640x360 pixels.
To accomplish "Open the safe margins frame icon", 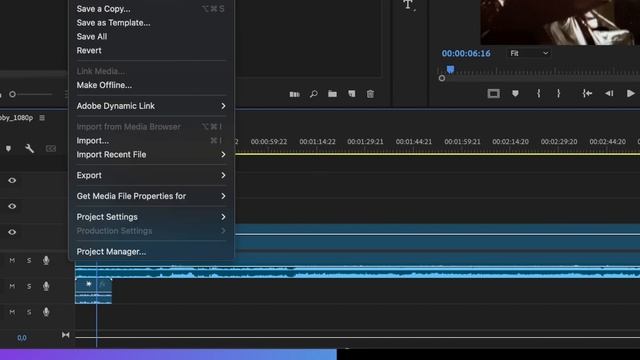I will click(x=493, y=94).
